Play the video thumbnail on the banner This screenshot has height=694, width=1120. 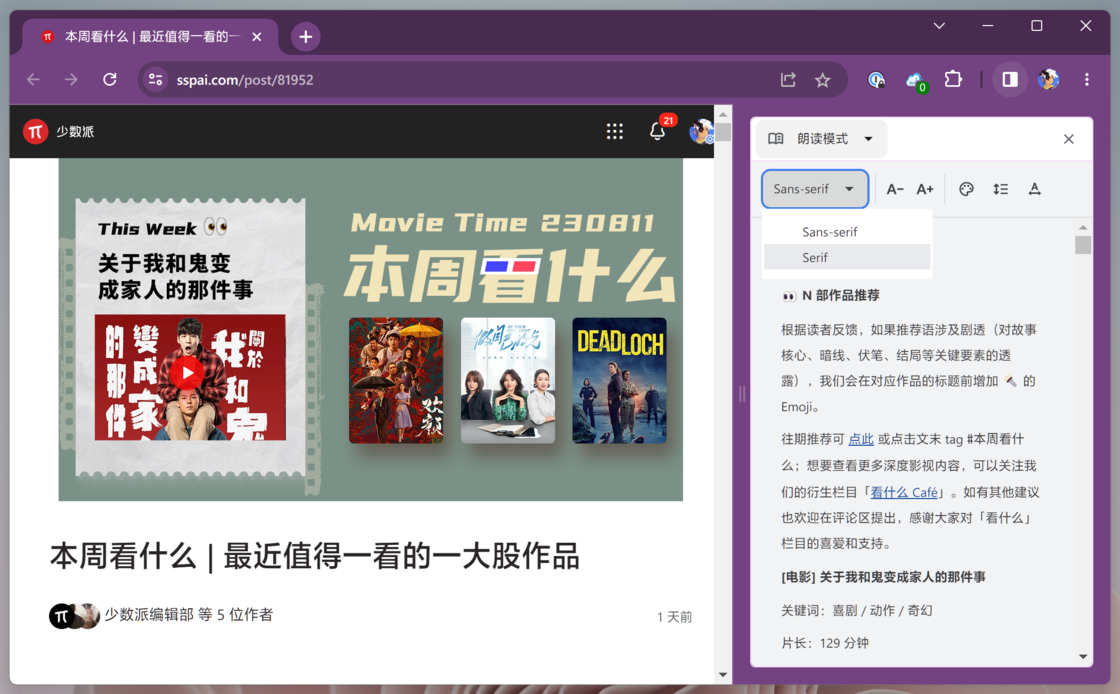(x=185, y=373)
